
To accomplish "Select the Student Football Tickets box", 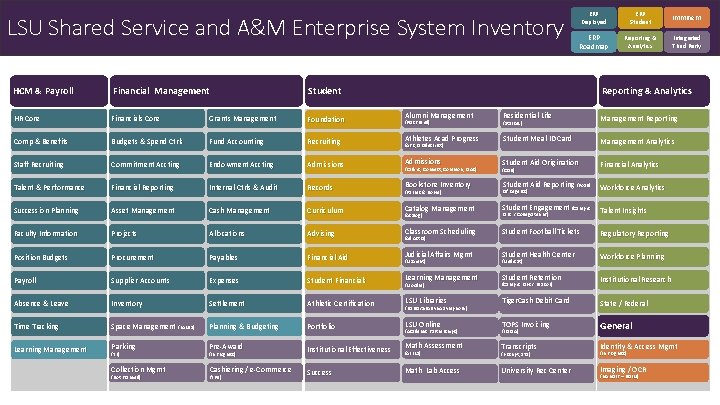I will [547, 234].
